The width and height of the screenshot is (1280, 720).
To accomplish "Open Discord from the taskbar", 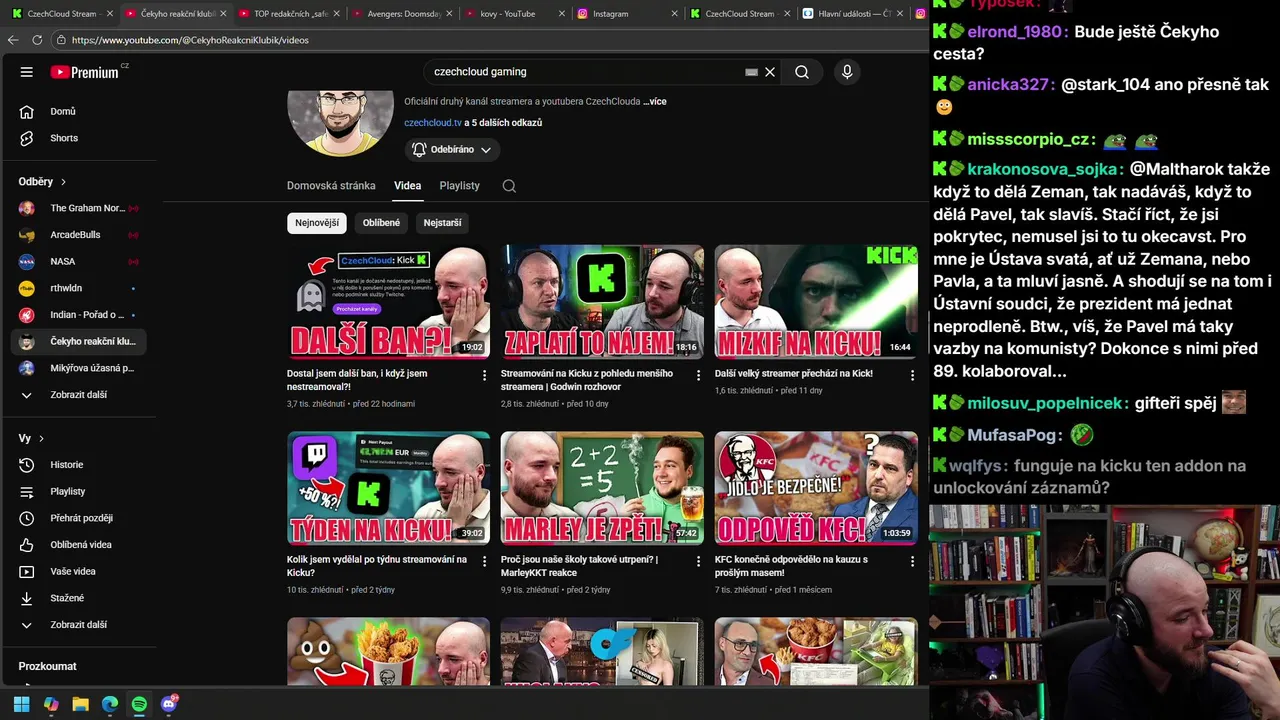I will click(x=168, y=704).
